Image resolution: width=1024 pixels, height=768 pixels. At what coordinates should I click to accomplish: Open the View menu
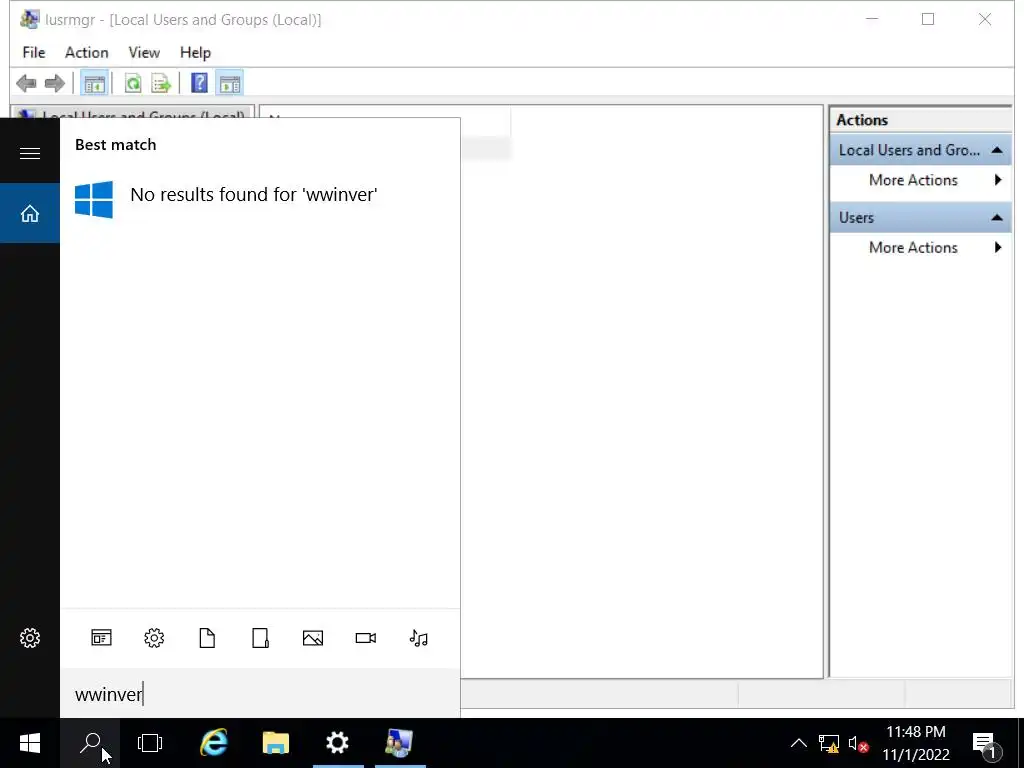point(144,52)
